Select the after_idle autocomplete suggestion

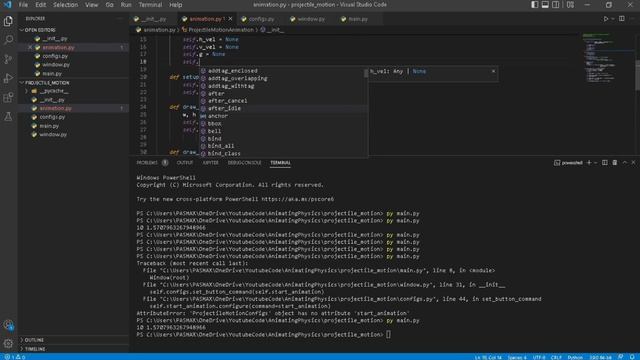pos(283,108)
